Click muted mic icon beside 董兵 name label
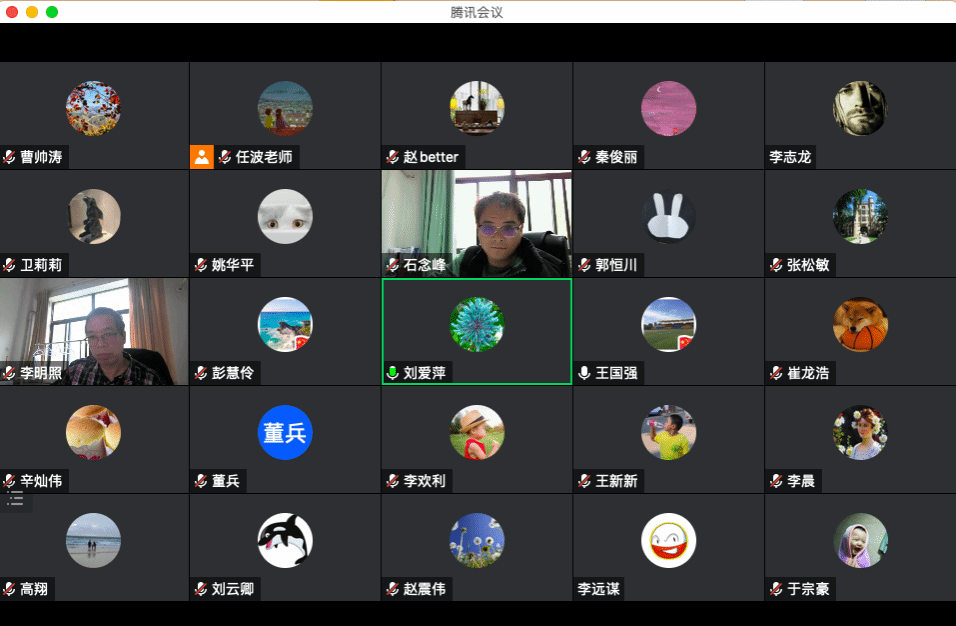This screenshot has height=626, width=956. tap(201, 481)
